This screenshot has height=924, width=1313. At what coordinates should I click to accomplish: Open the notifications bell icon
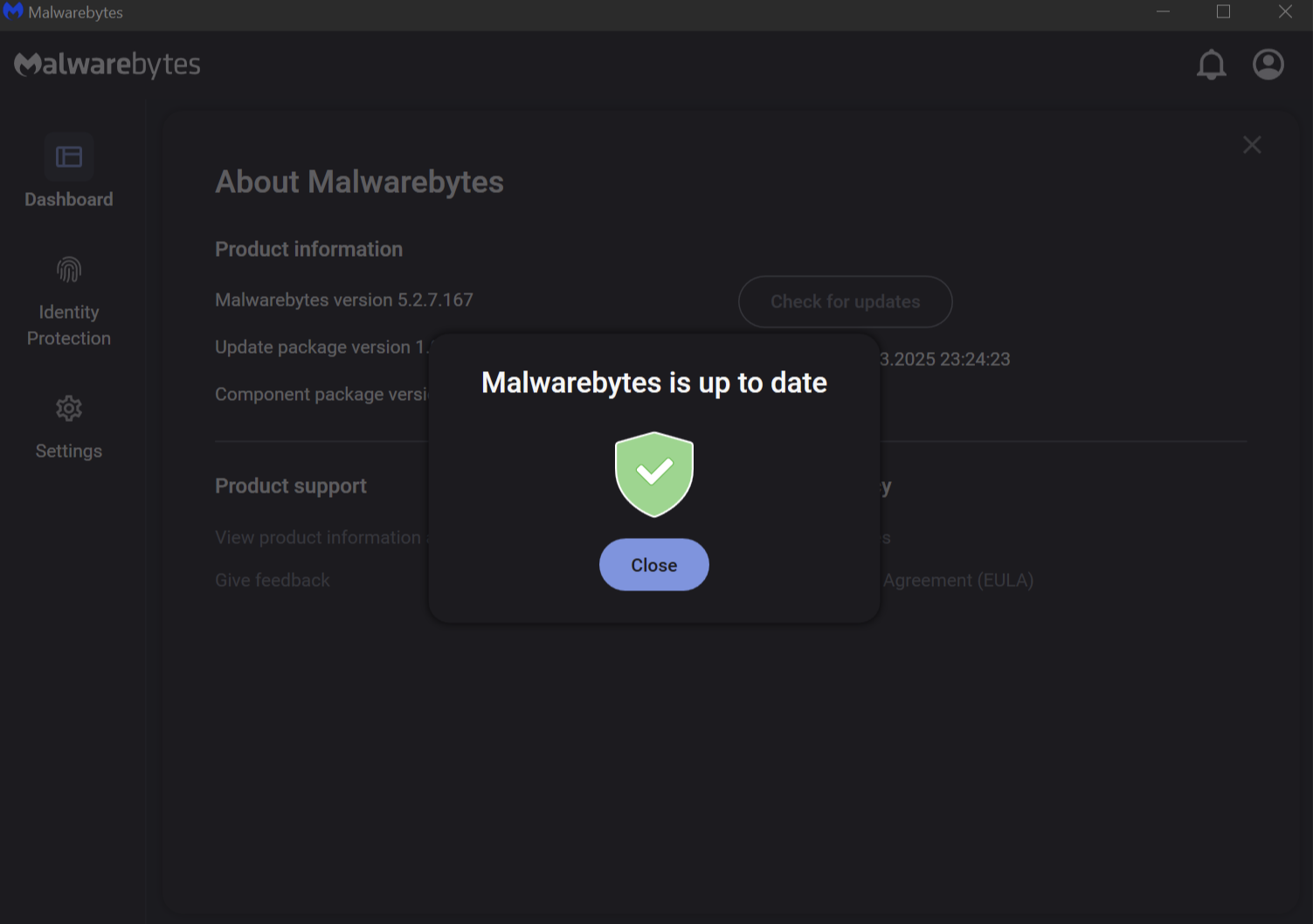point(1211,65)
